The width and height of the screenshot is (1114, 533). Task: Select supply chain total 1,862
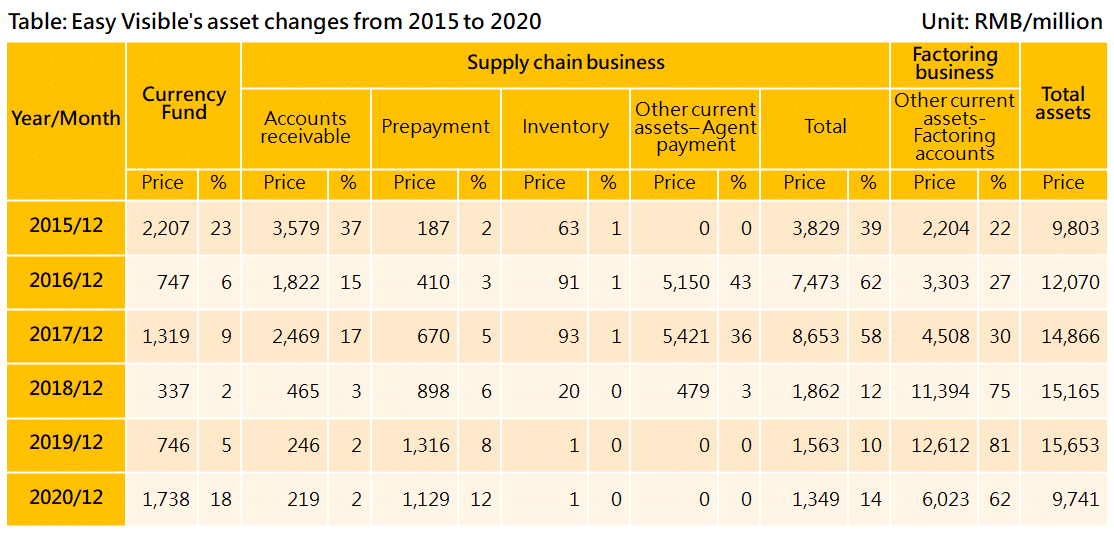coord(815,392)
